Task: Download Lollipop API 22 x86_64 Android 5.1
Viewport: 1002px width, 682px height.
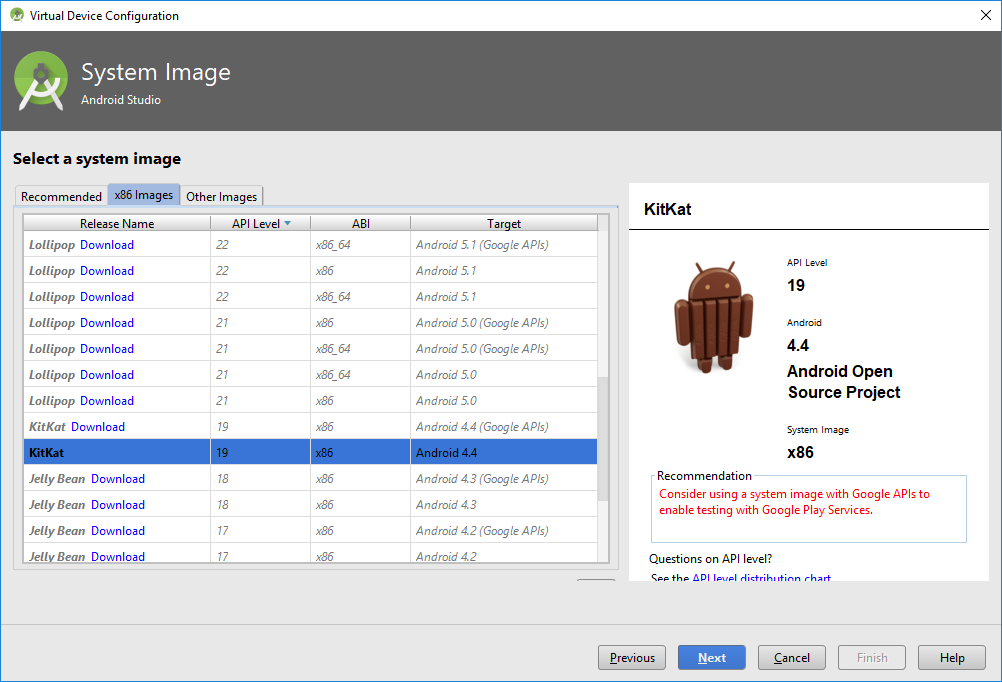Action: [x=107, y=297]
